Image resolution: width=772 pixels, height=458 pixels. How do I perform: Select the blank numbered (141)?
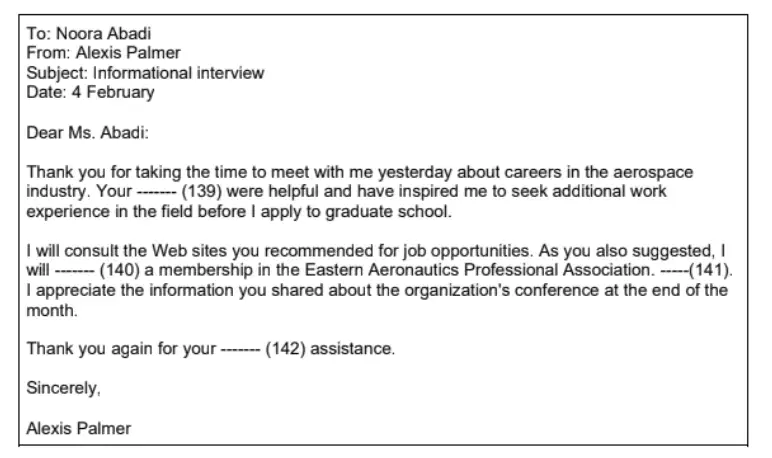tap(696, 270)
